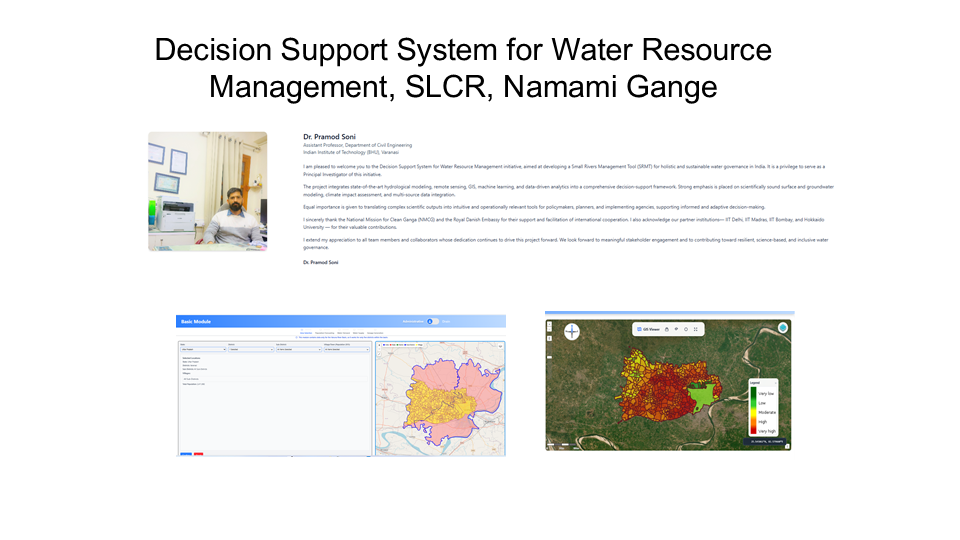This screenshot has width=960, height=540.
Task: Click the blue button at Basic Module bottom
Action: click(186, 454)
